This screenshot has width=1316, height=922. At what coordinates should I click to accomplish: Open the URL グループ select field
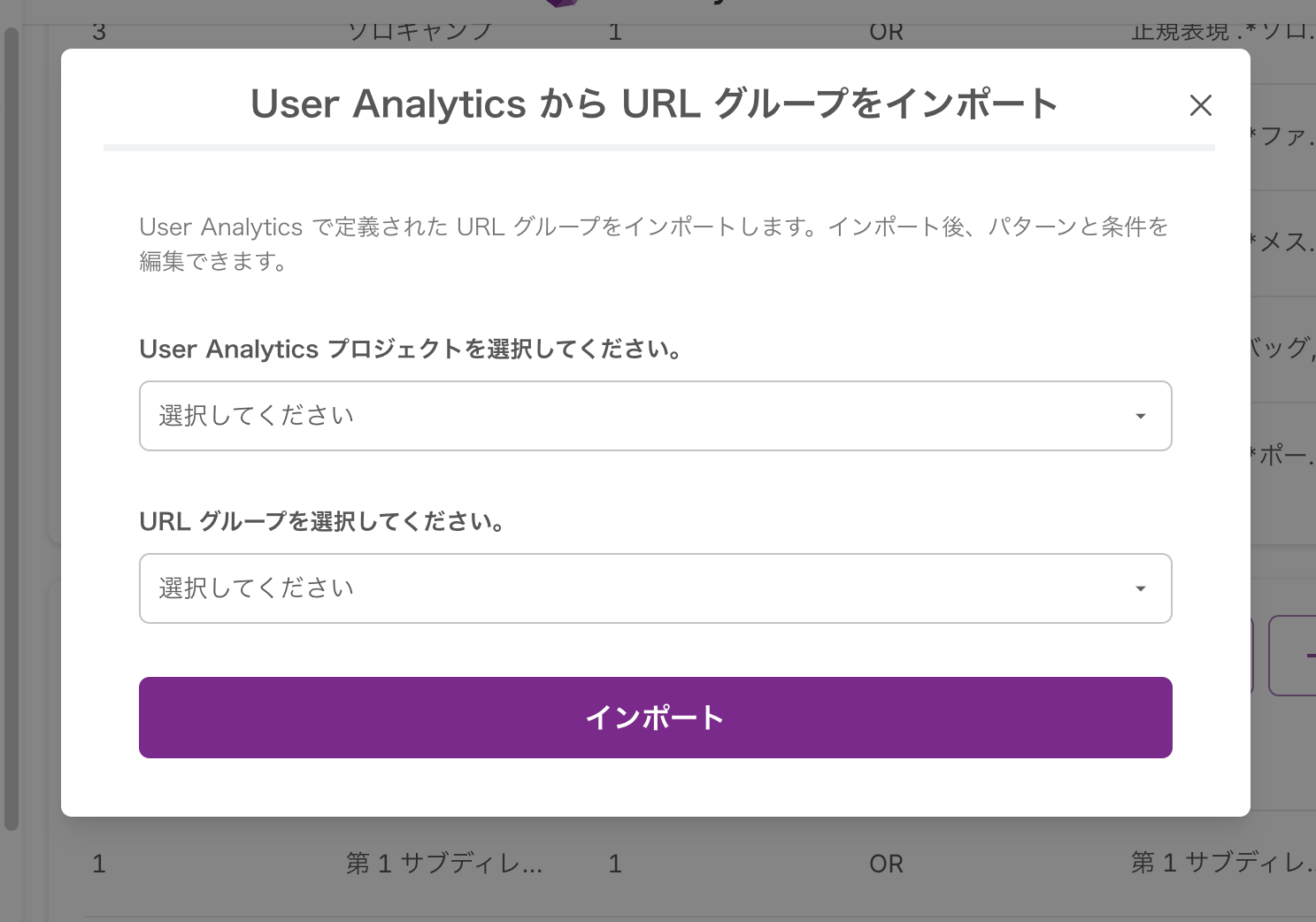(x=655, y=588)
